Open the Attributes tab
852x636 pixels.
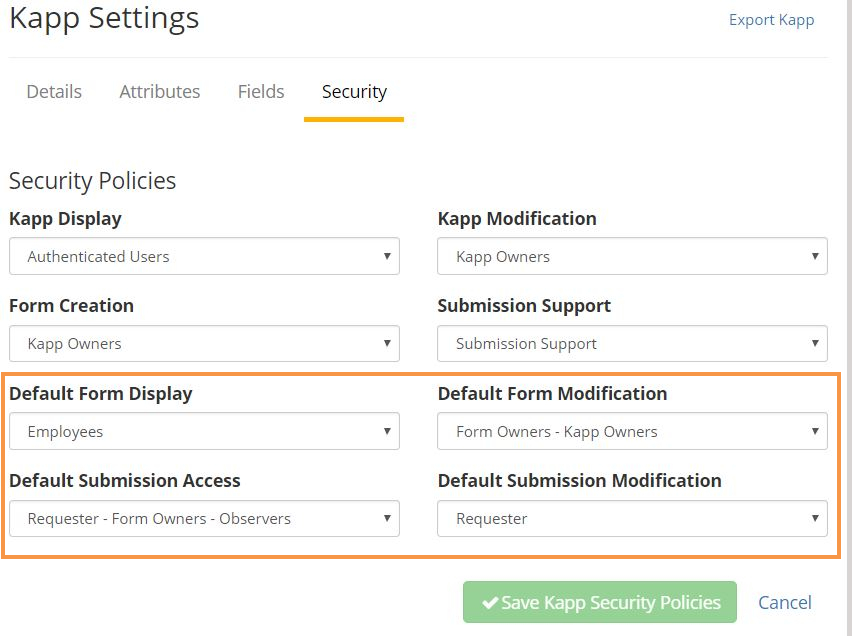(x=160, y=92)
